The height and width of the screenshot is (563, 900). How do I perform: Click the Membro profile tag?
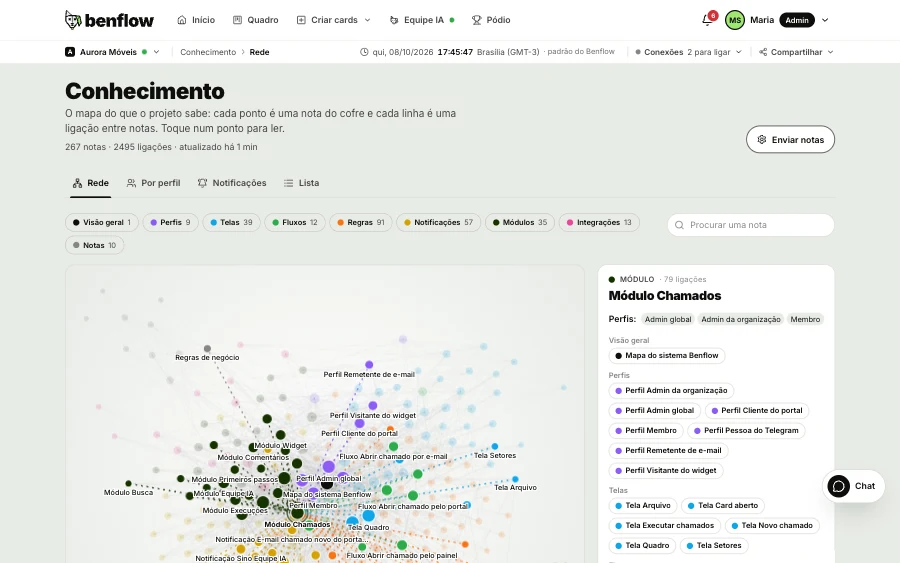pyautogui.click(x=805, y=320)
